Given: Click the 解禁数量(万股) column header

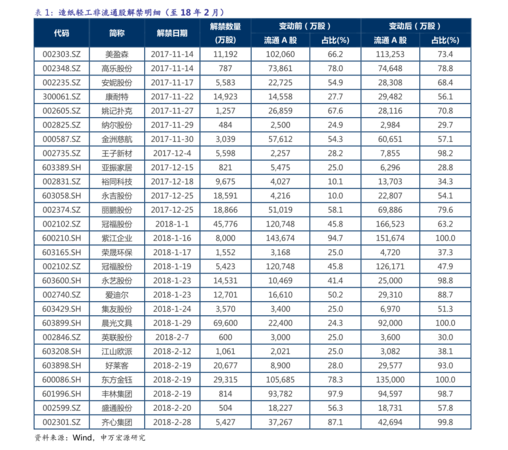Looking at the screenshot, I should 225,33.
